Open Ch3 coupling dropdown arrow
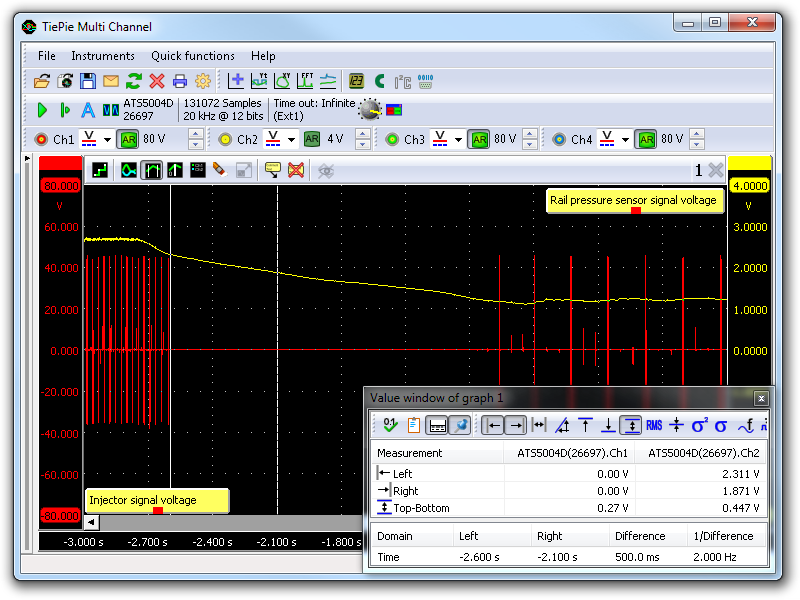 [458, 140]
